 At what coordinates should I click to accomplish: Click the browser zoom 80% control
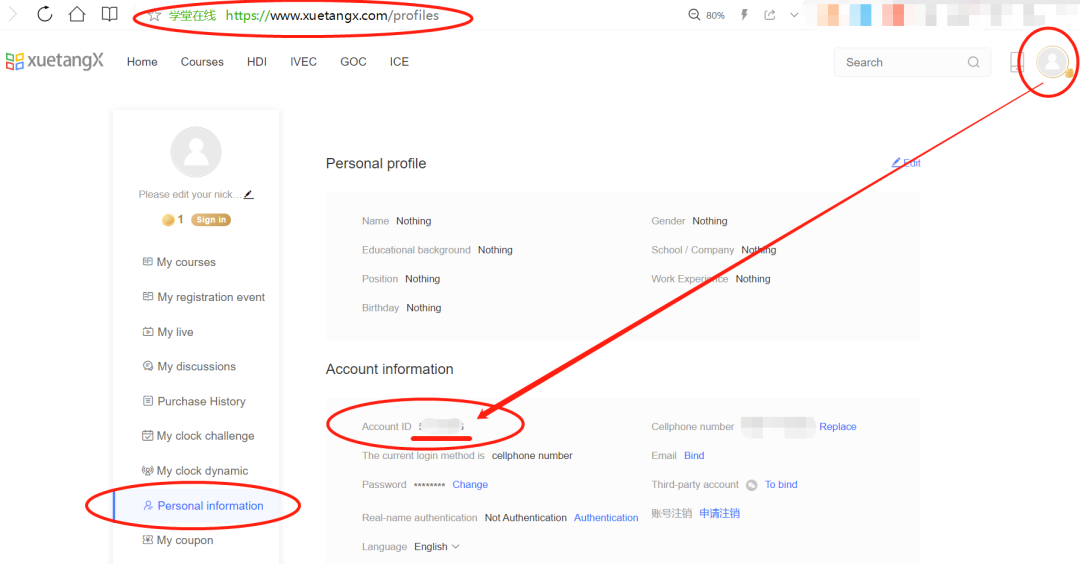(707, 15)
